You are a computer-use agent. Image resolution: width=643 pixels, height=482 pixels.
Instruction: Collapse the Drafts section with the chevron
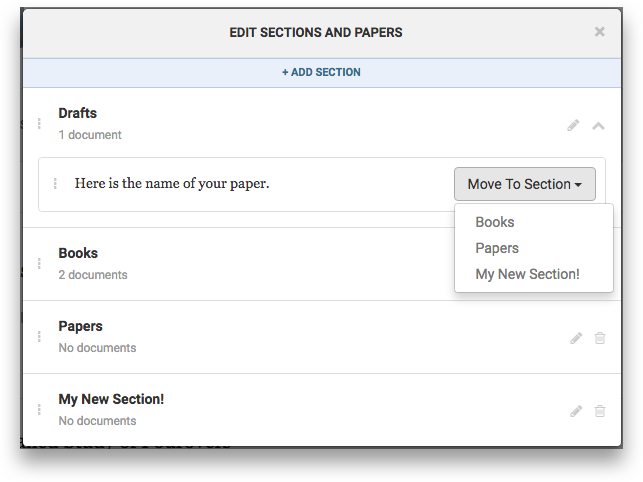coord(598,126)
